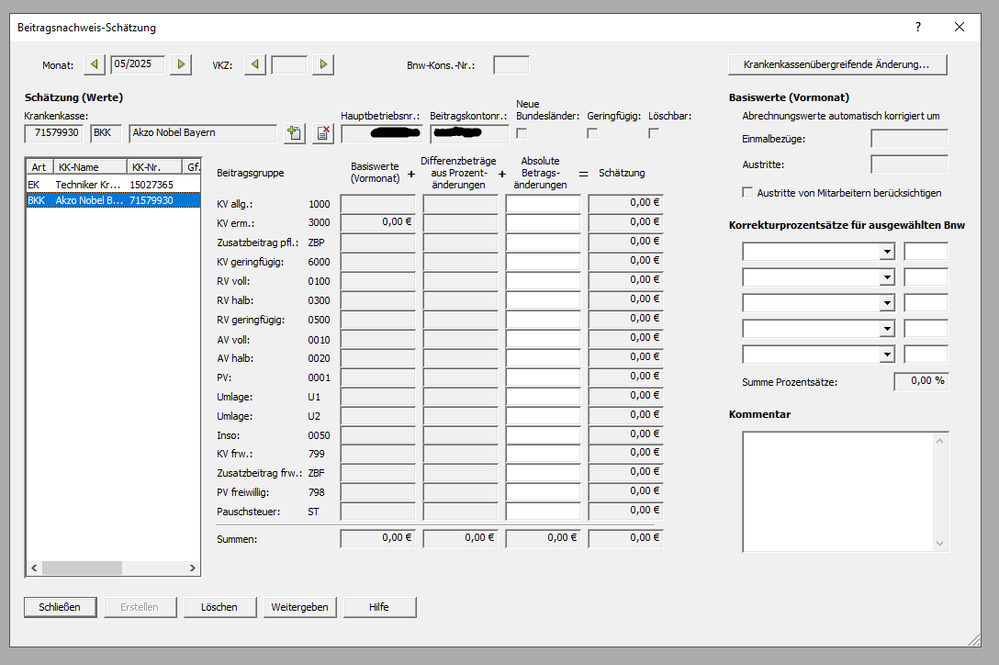Screen dimensions: 999x665
Task: Check Austritte von Mitarbeitern berücksichtigen
Action: pyautogui.click(x=748, y=192)
